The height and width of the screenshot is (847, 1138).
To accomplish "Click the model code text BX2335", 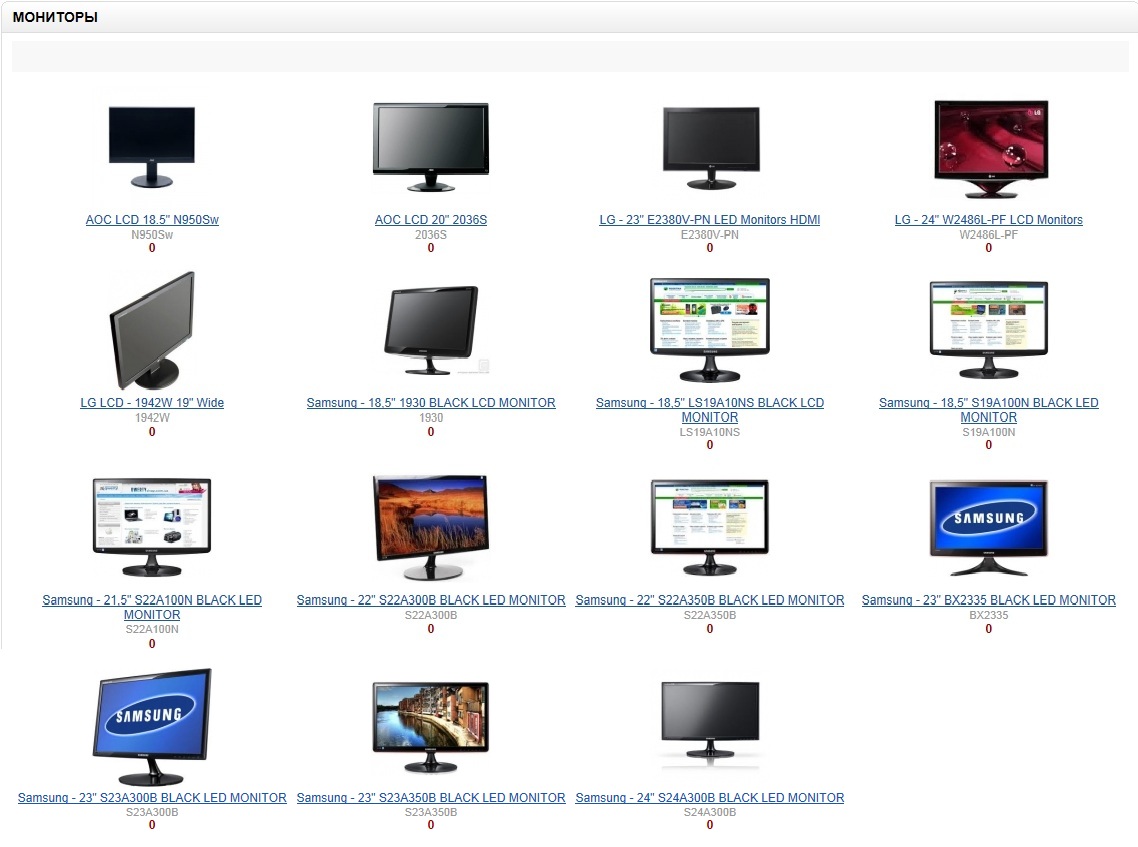I will pos(988,615).
